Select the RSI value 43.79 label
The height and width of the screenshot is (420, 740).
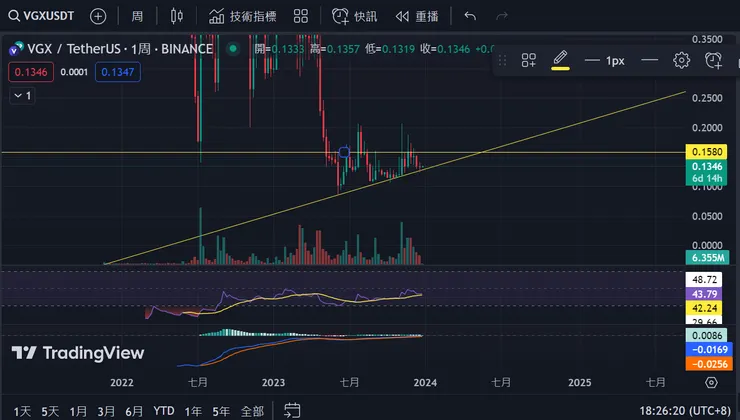point(704,294)
